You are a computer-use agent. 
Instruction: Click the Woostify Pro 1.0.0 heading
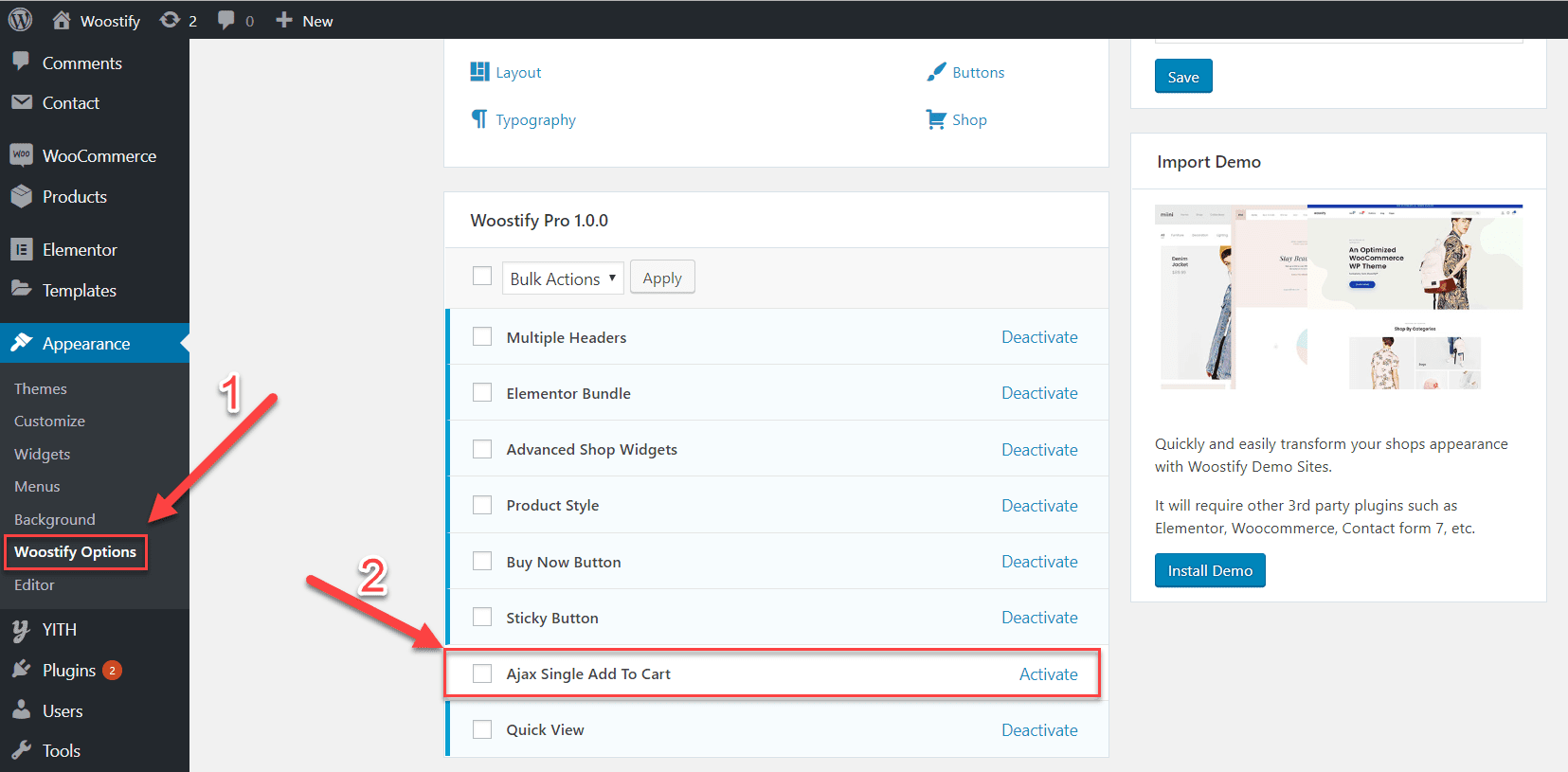click(x=539, y=220)
